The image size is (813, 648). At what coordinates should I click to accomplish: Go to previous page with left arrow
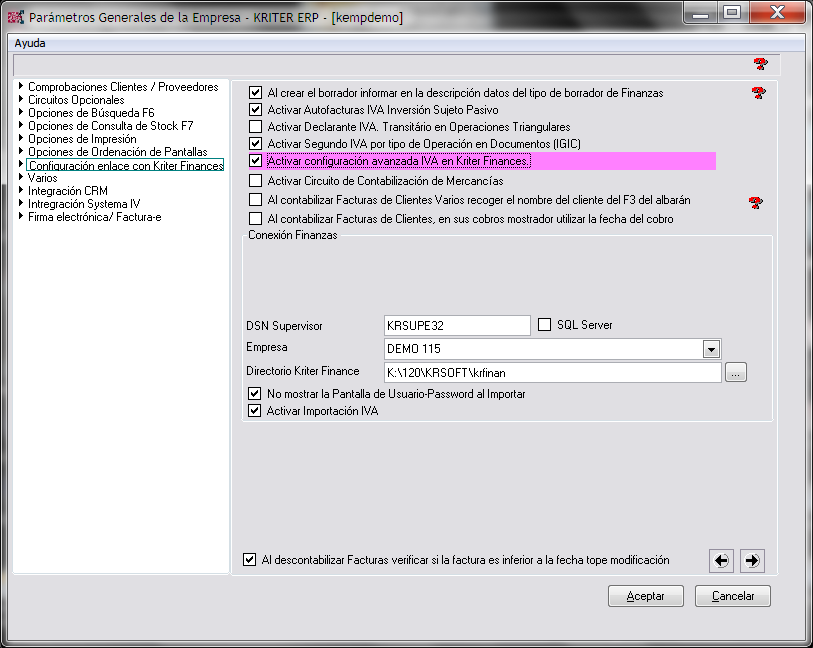pos(721,560)
